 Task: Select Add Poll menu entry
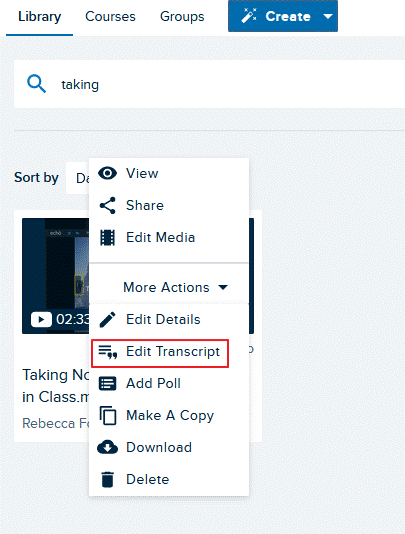click(x=169, y=383)
